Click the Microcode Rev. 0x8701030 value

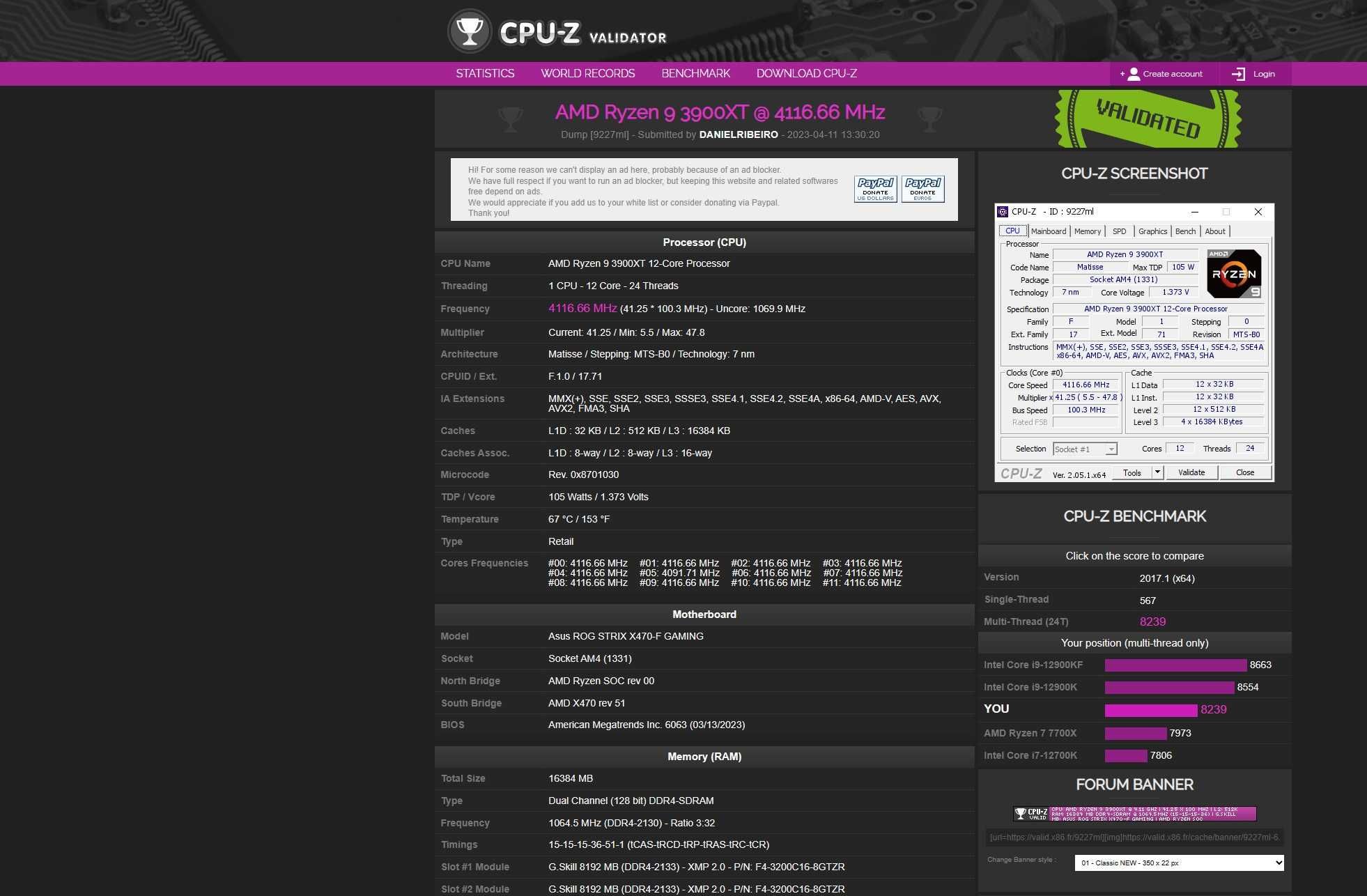coord(583,474)
